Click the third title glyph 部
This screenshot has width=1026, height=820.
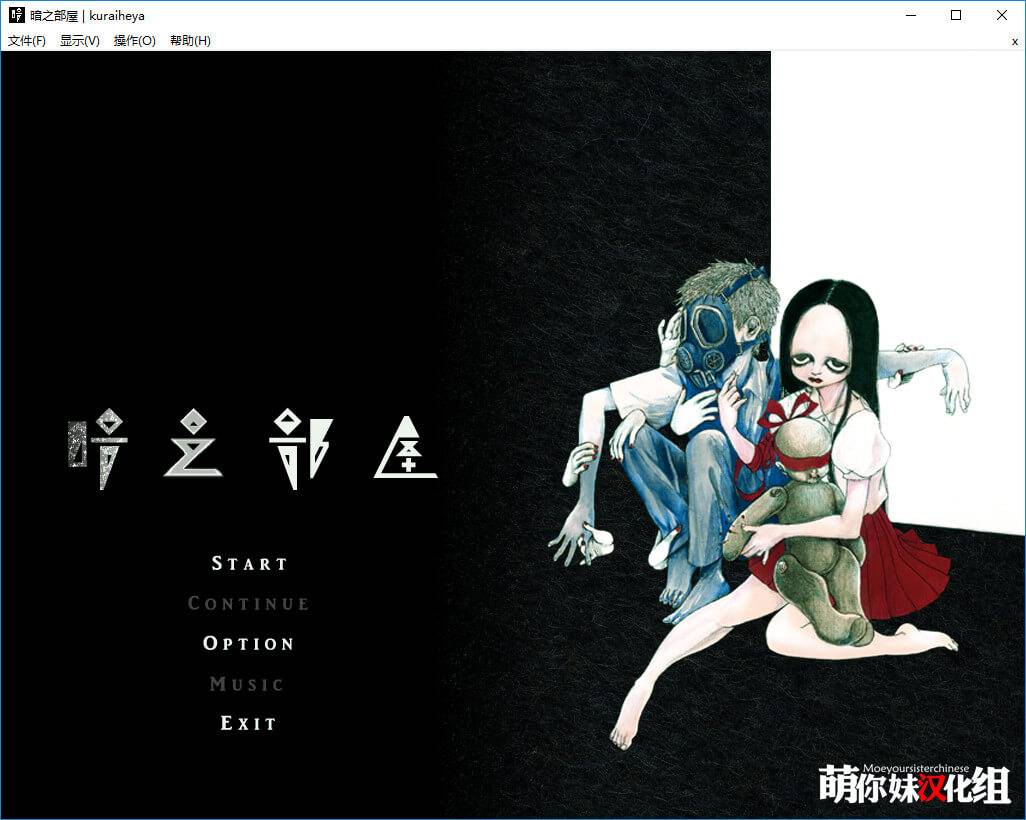tap(299, 447)
